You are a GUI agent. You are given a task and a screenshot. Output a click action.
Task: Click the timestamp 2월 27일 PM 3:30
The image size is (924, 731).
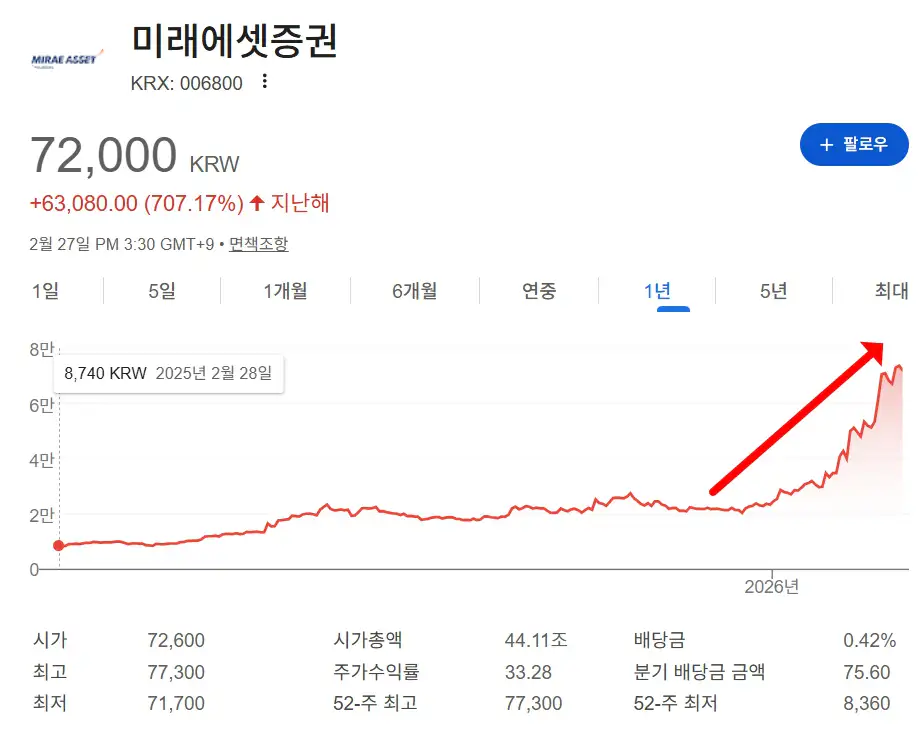coord(121,244)
